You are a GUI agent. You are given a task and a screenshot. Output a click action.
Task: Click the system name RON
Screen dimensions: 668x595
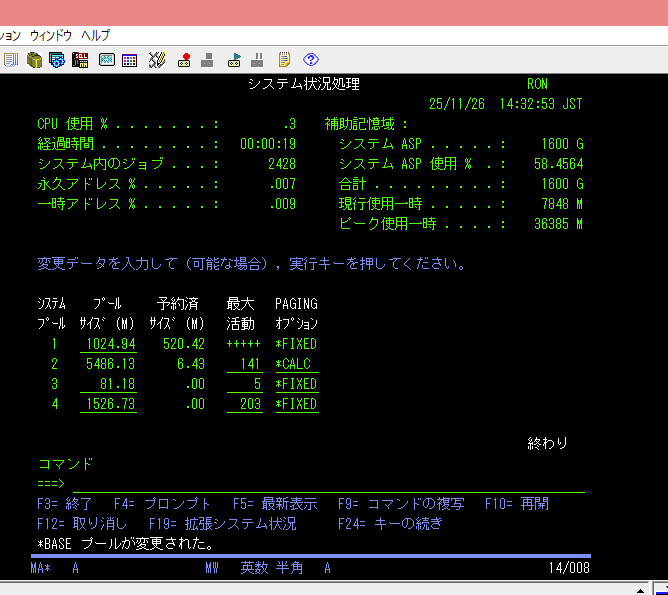(537, 84)
